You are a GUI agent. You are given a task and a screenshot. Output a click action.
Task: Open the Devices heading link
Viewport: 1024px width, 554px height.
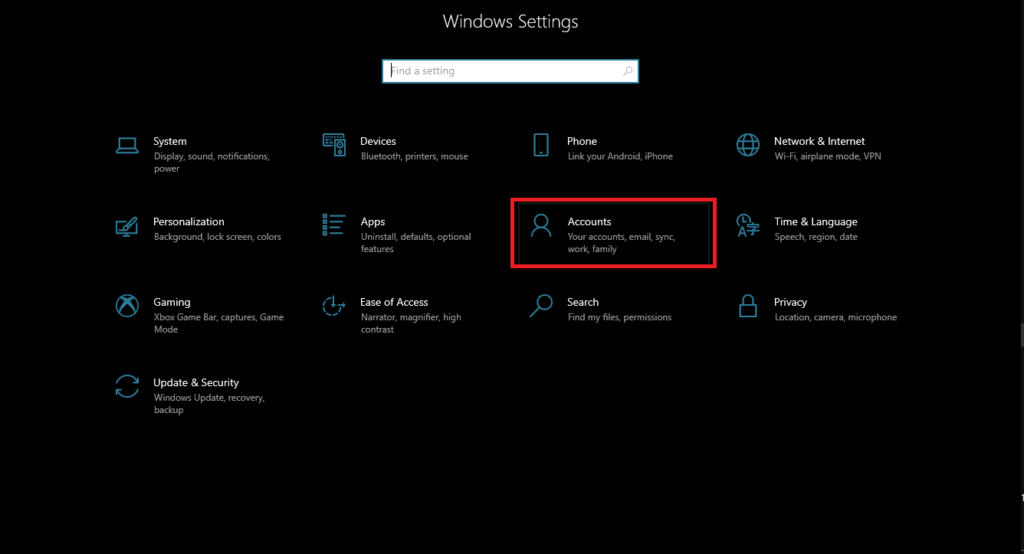click(x=378, y=141)
